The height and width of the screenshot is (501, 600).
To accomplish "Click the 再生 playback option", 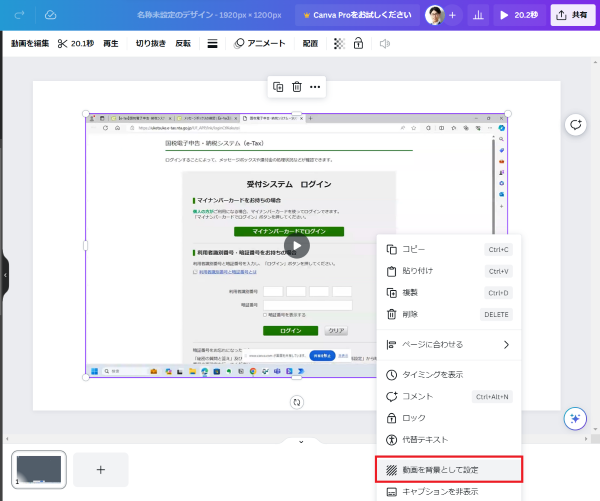I will tap(111, 44).
